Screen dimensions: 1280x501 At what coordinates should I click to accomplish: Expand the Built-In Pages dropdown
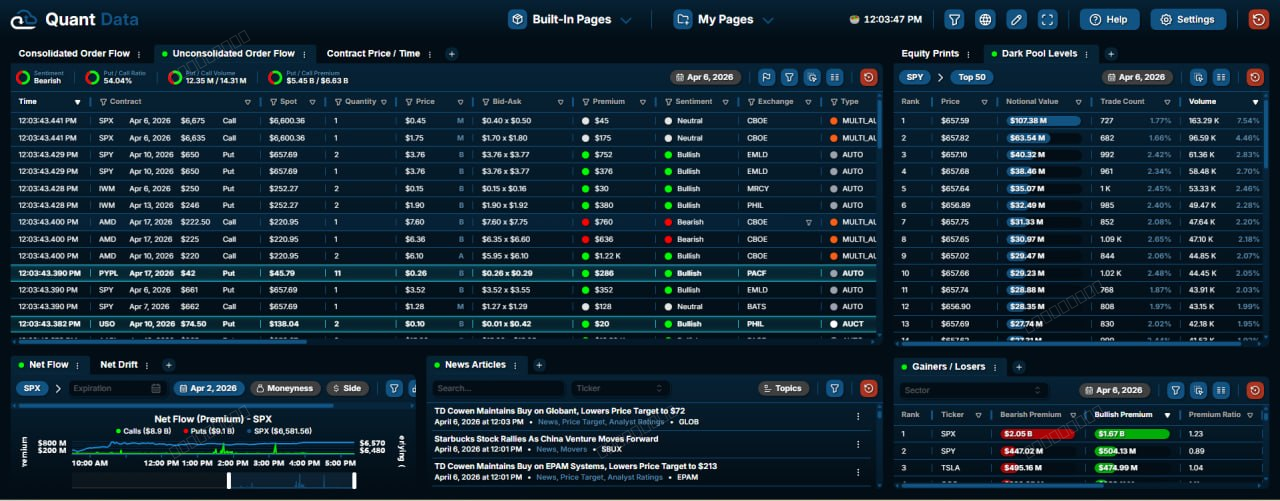point(570,19)
